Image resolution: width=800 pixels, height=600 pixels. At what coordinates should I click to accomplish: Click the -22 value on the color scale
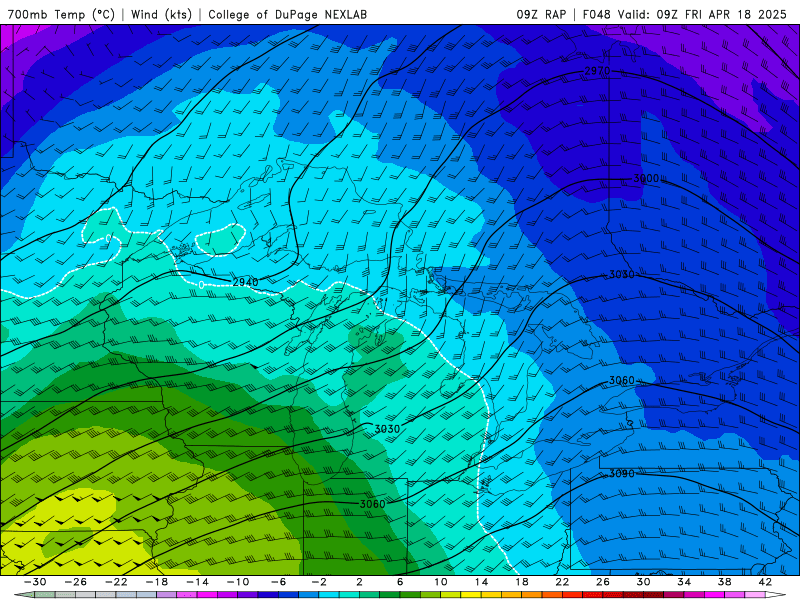[x=116, y=582]
